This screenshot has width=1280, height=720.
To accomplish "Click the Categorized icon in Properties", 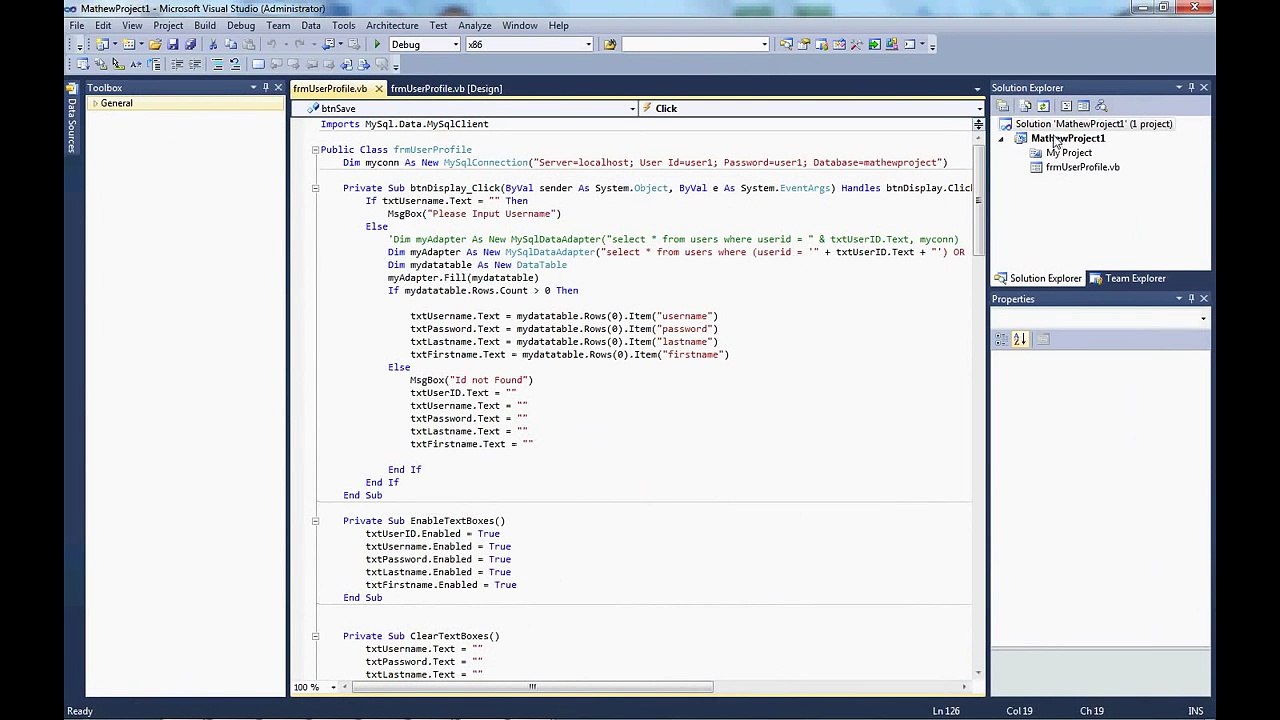I will tap(1002, 340).
